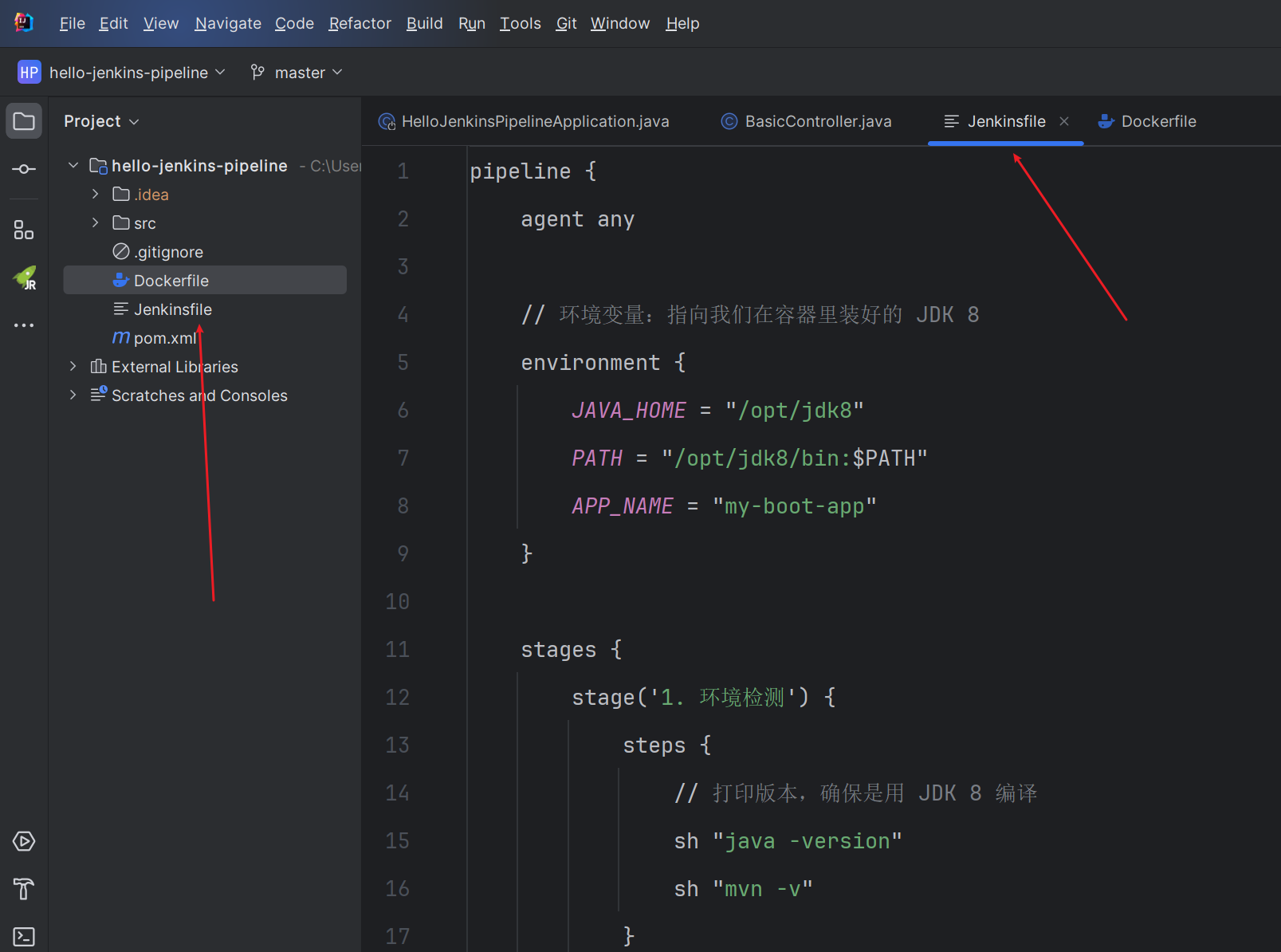Open the Help menu

[x=682, y=24]
